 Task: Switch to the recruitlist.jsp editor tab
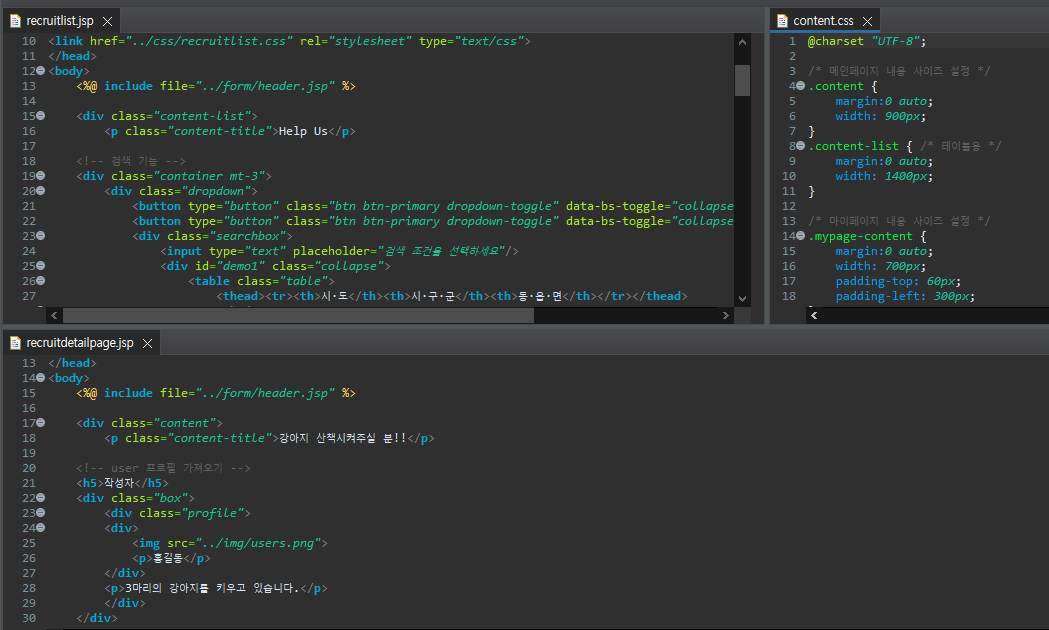(x=60, y=21)
